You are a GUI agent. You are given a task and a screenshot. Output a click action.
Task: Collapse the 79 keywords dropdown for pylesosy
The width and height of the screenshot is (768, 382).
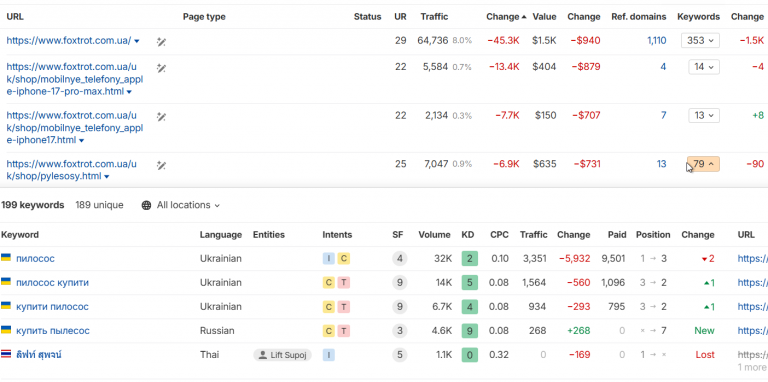[x=703, y=164]
